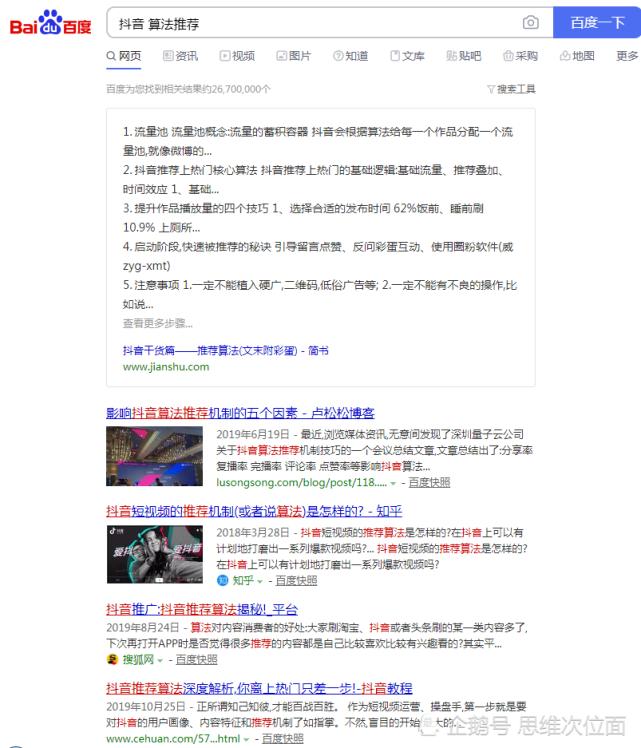Click snippet line 4. 启动阶段,快速被推荐的秘诀
This screenshot has width=641, height=748.
click(318, 256)
